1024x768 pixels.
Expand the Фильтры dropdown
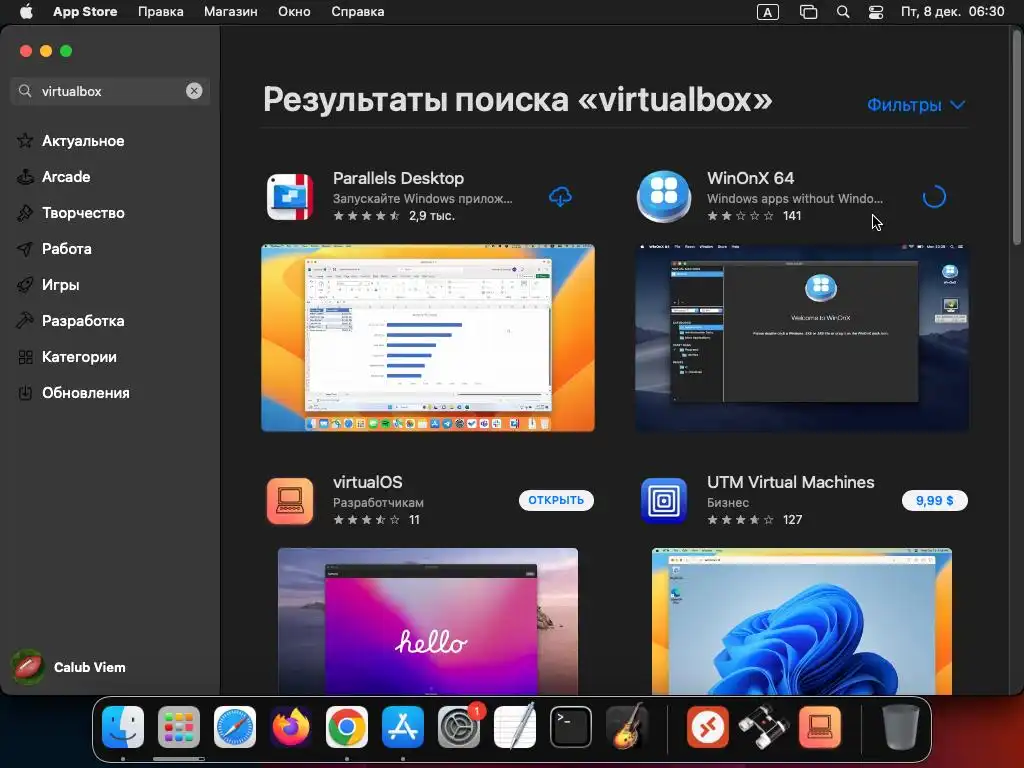(x=916, y=104)
